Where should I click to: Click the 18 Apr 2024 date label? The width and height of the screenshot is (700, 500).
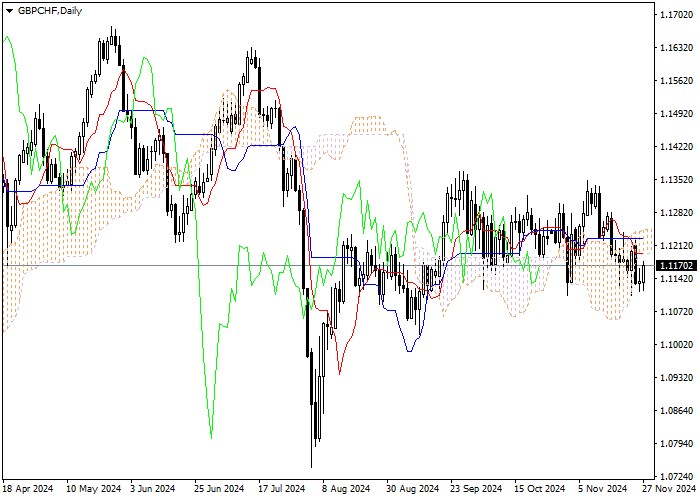(28, 489)
